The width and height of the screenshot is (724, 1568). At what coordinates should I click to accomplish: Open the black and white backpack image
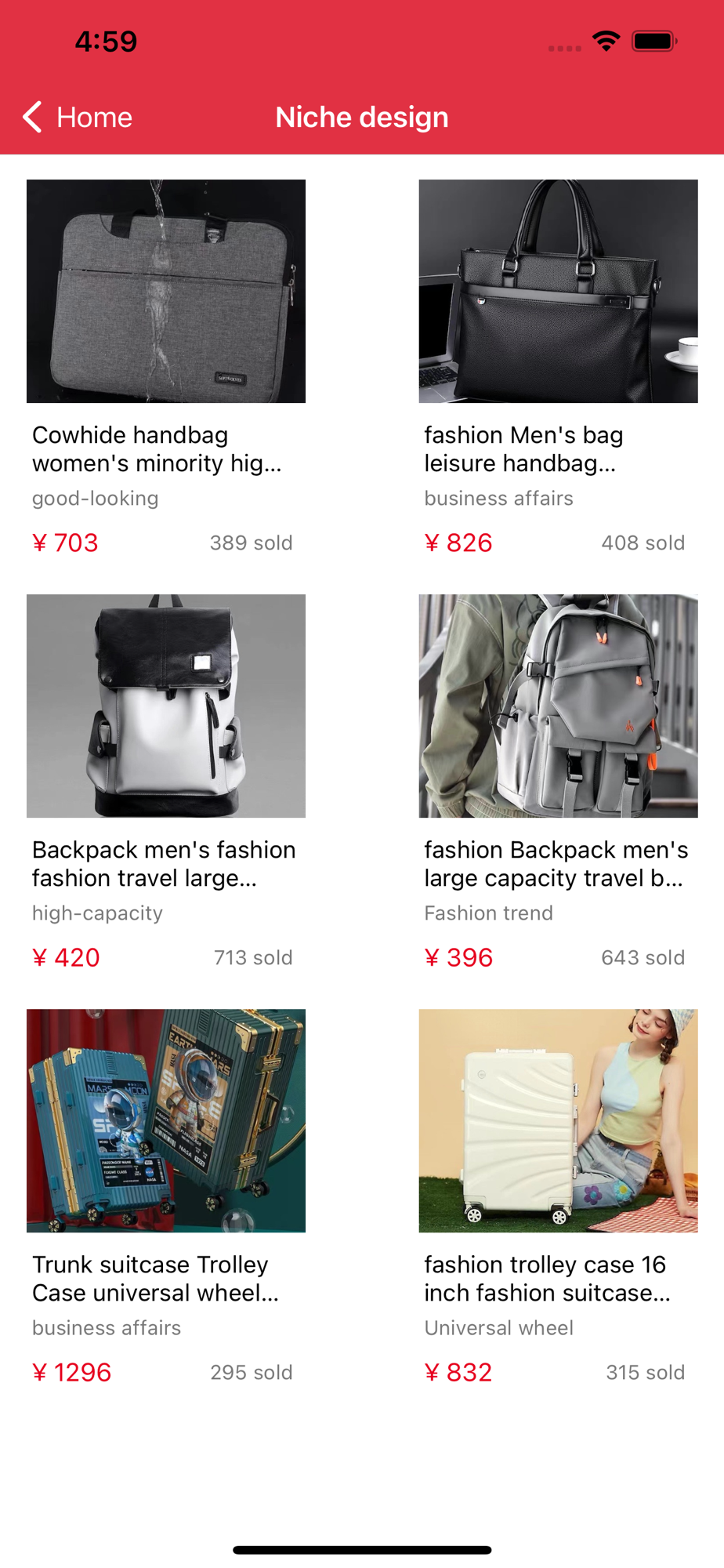pos(166,706)
